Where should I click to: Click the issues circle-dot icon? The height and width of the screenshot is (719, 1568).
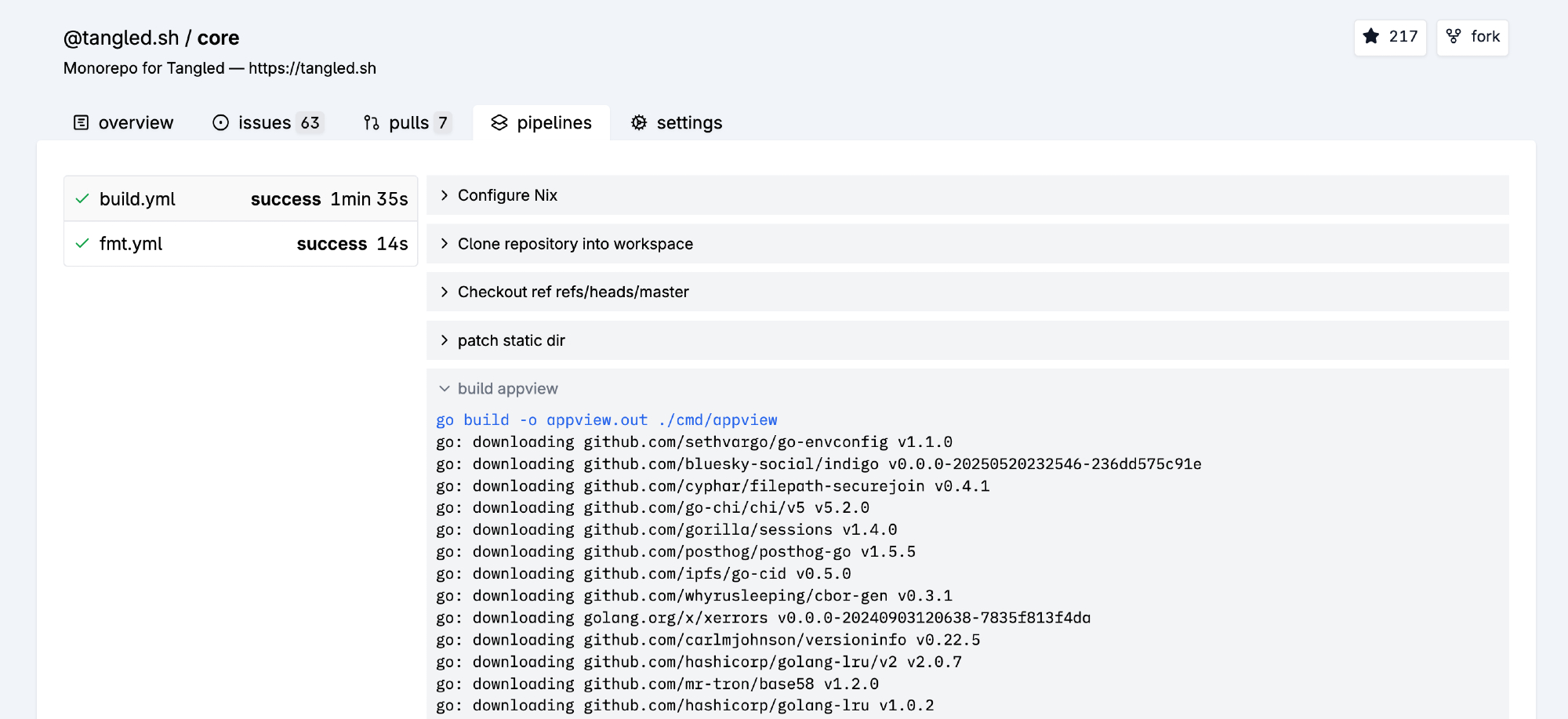click(221, 123)
